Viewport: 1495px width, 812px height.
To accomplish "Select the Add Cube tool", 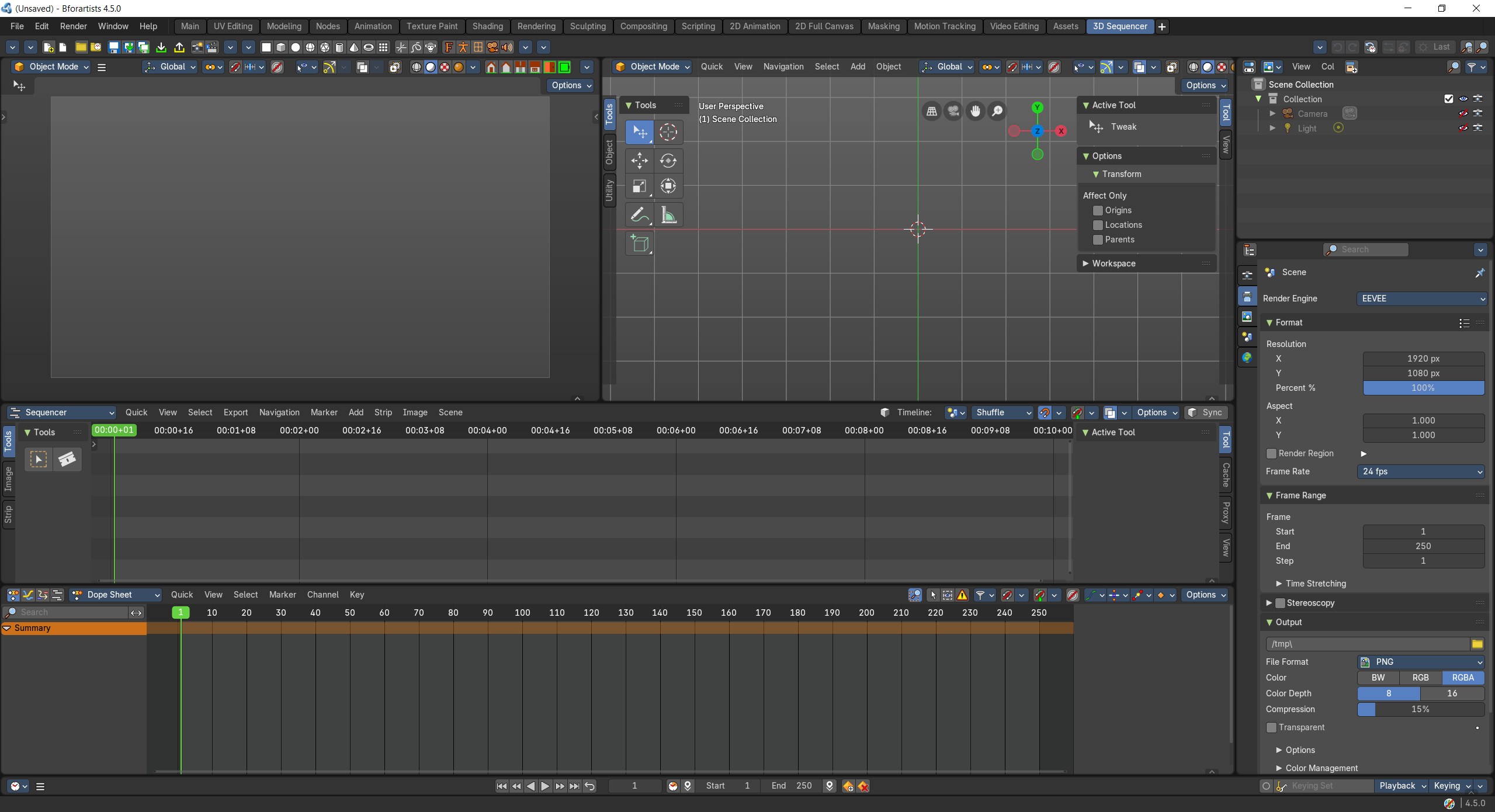I will click(x=639, y=244).
